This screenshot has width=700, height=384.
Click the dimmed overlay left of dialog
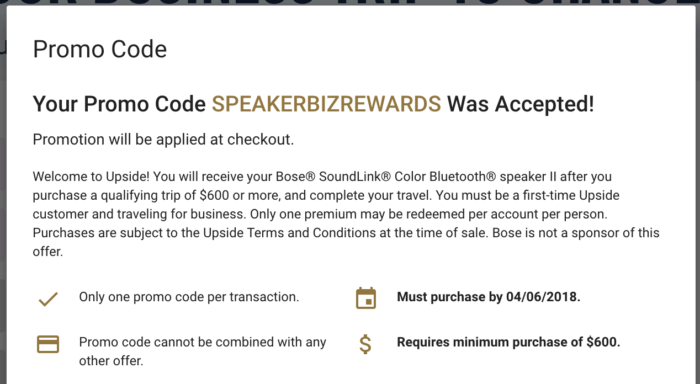(x=3, y=192)
